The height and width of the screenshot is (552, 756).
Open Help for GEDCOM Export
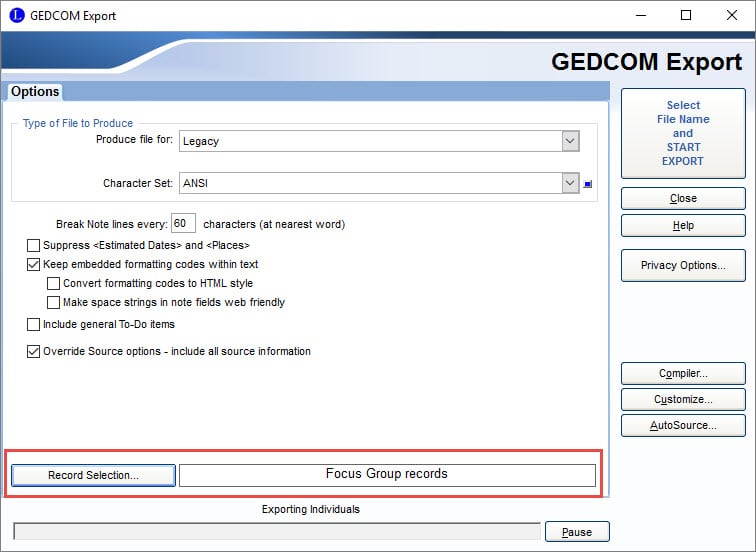683,225
